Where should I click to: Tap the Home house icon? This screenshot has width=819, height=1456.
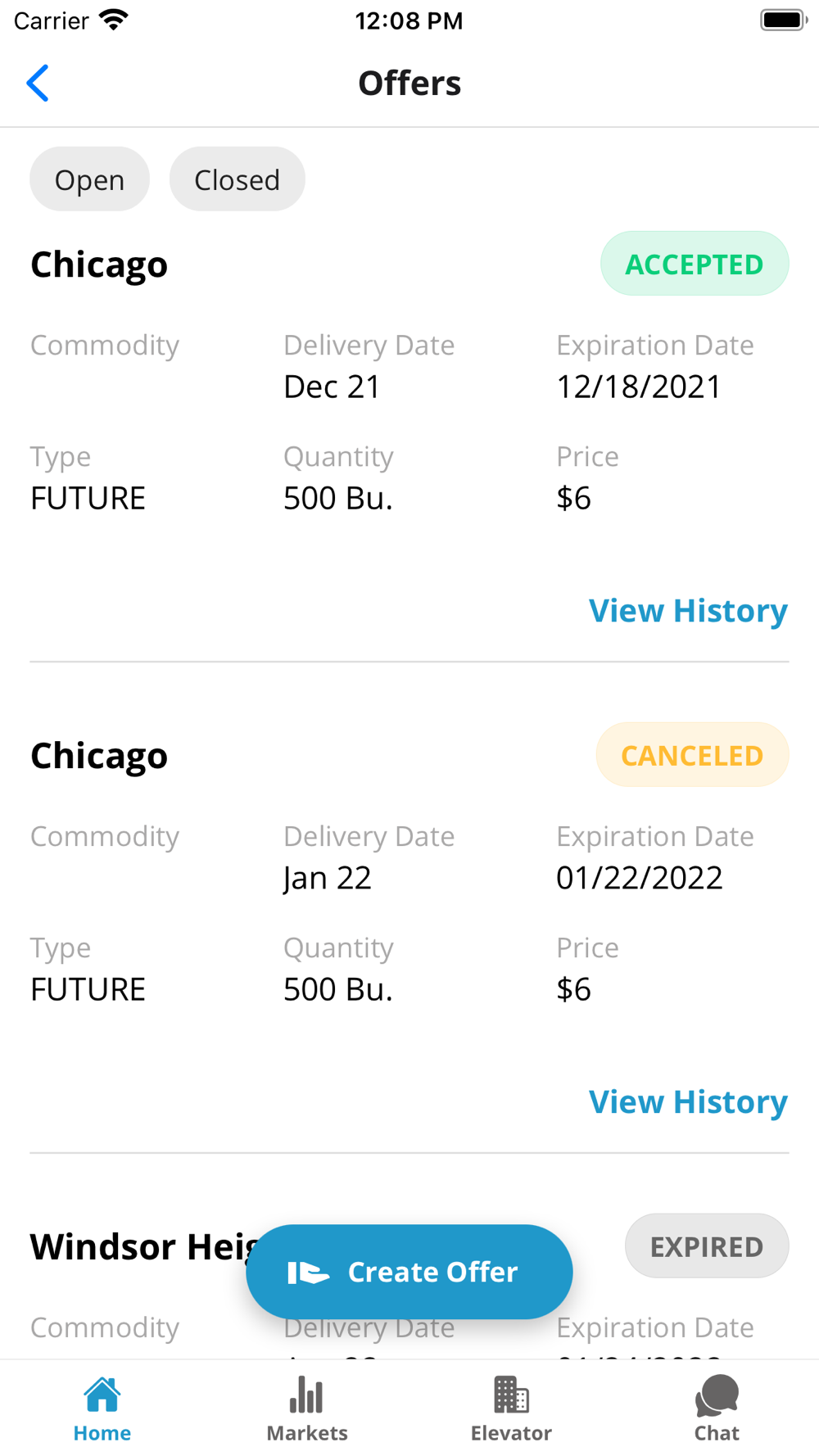[102, 1395]
